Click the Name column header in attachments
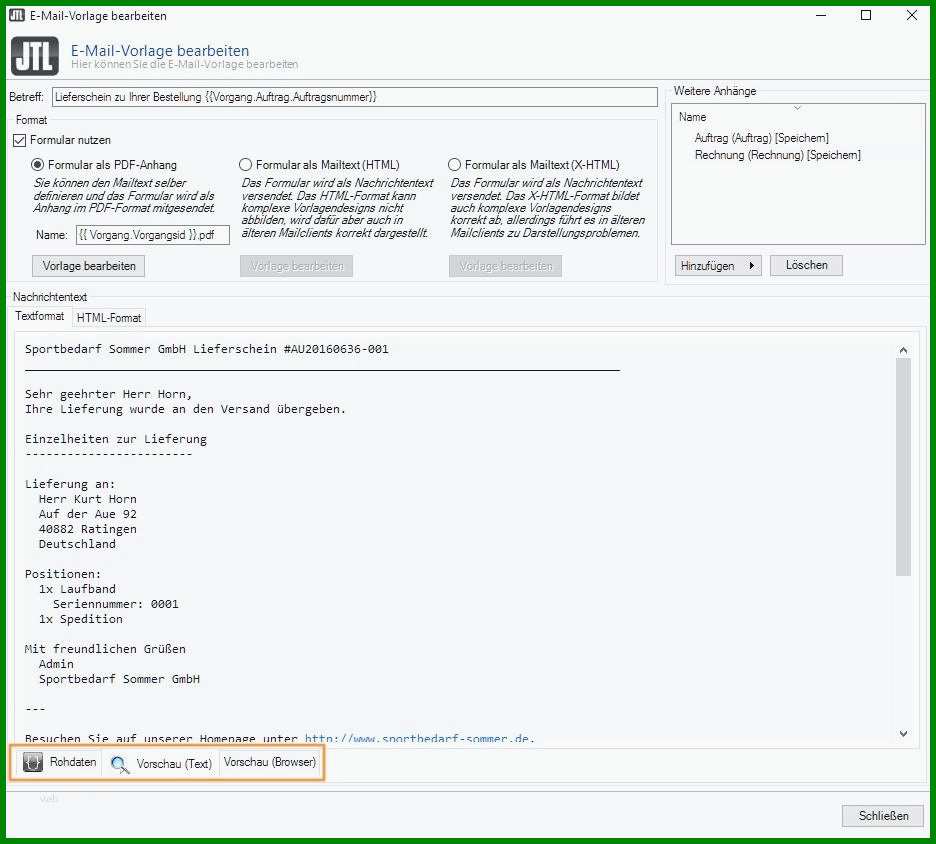 click(x=692, y=117)
